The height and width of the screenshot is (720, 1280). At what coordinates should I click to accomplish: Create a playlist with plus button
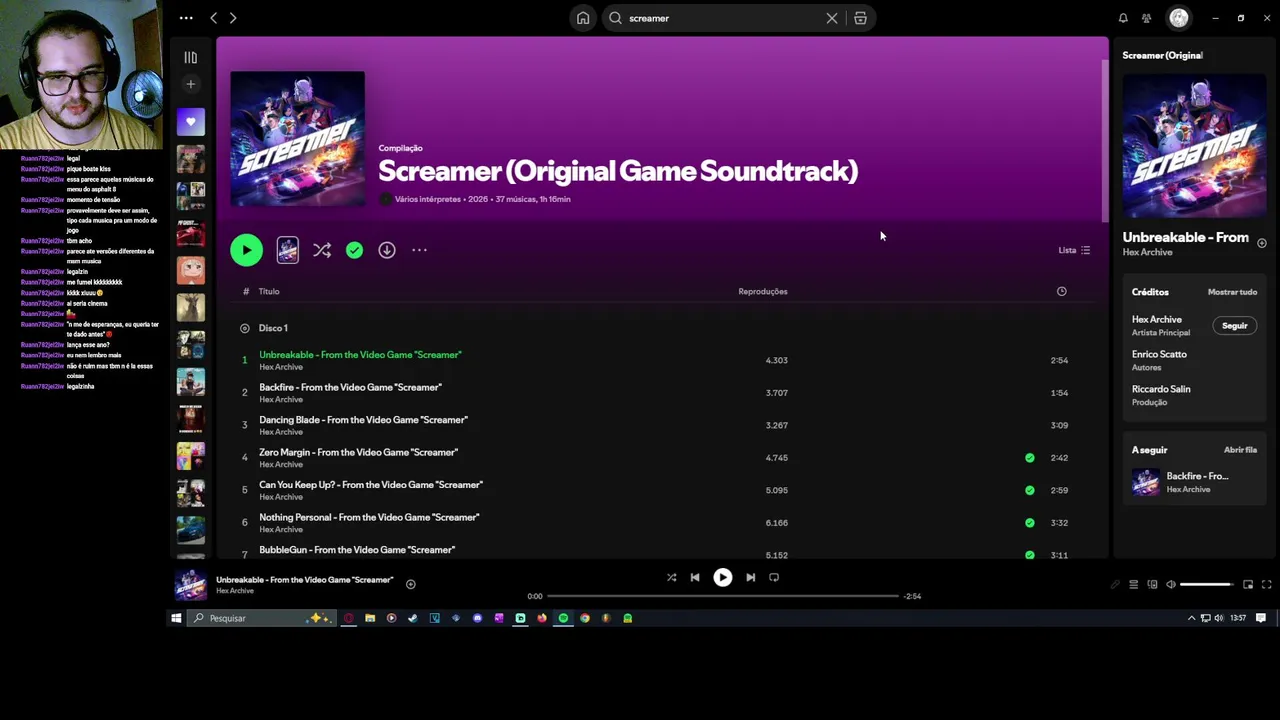pos(190,84)
